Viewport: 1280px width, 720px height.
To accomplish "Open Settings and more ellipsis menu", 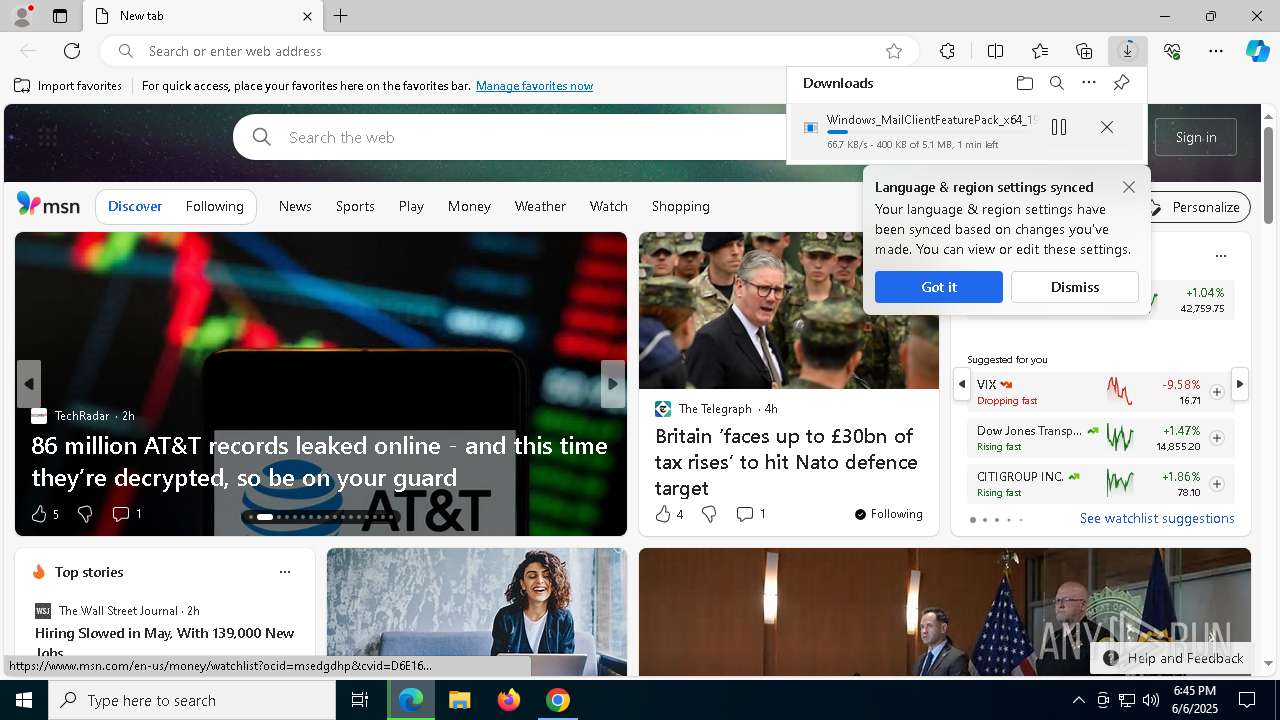I will tap(1216, 51).
